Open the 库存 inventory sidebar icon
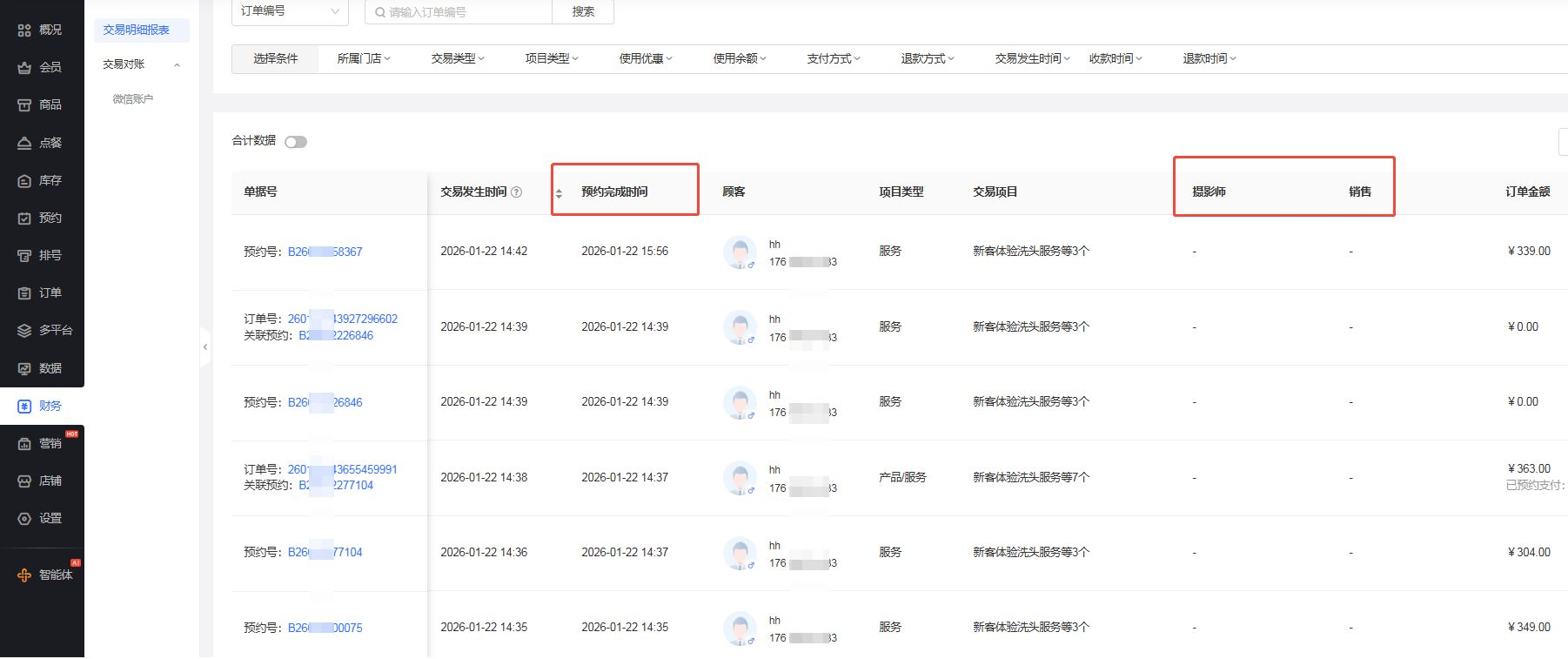The width and height of the screenshot is (1568, 659). tap(24, 180)
